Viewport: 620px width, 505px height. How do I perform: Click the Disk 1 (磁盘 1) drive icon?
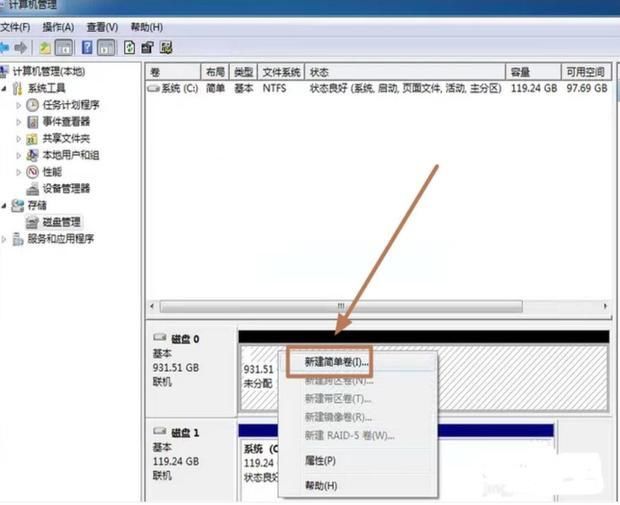(x=159, y=431)
